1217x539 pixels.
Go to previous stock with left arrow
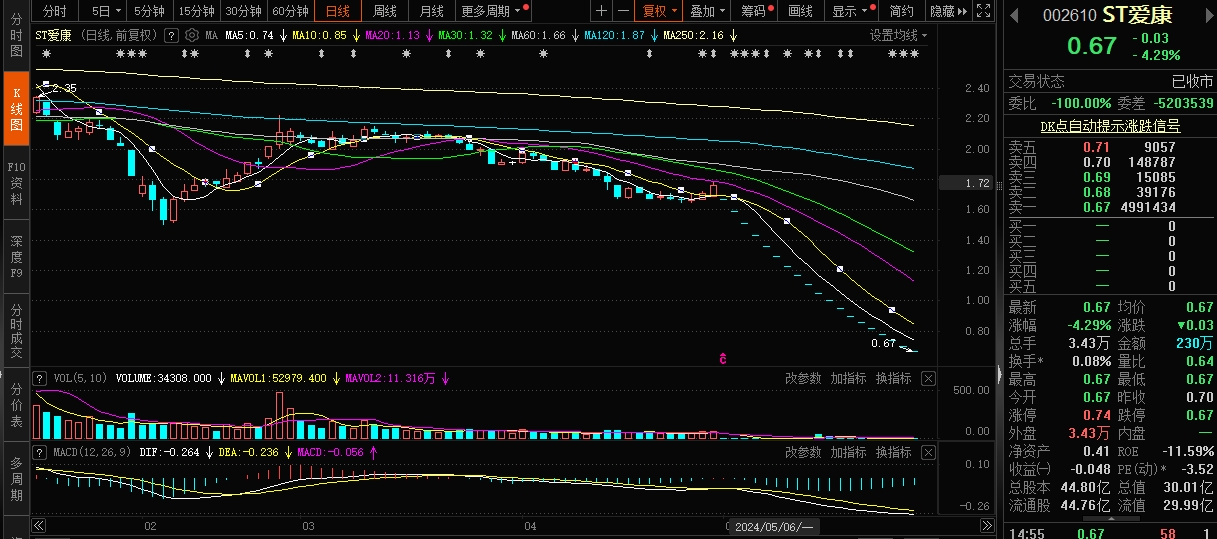coord(1014,15)
